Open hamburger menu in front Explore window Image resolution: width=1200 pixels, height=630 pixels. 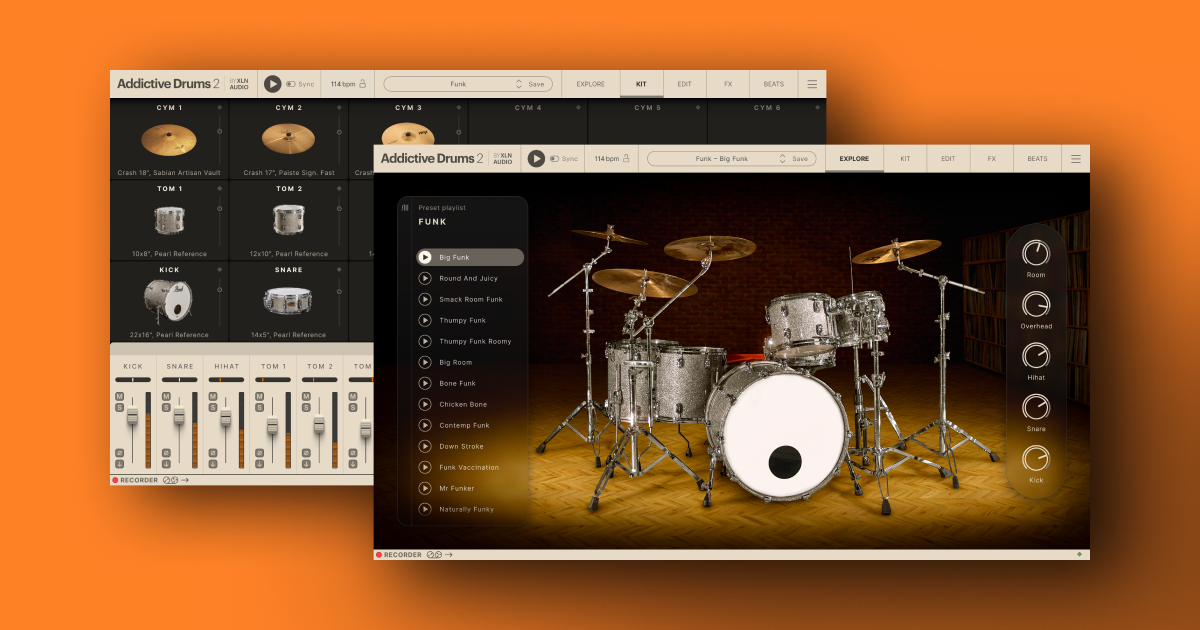pyautogui.click(x=1076, y=158)
